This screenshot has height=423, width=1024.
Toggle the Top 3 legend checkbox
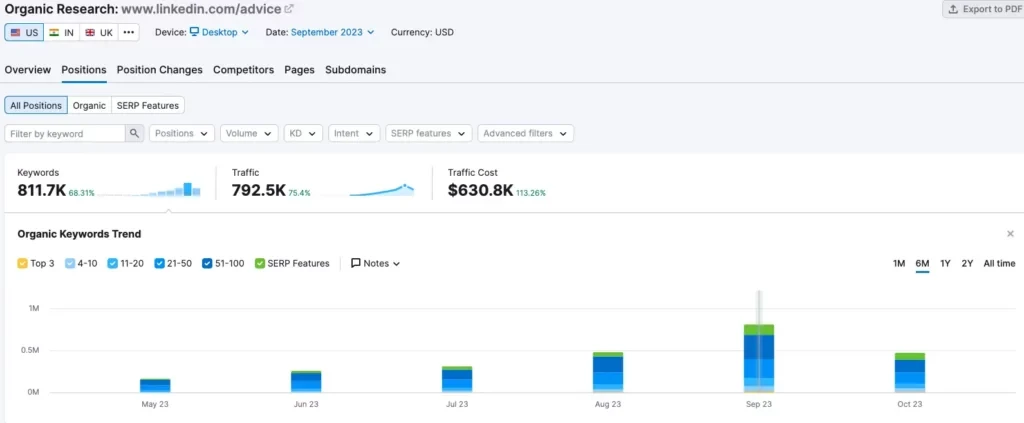point(23,264)
